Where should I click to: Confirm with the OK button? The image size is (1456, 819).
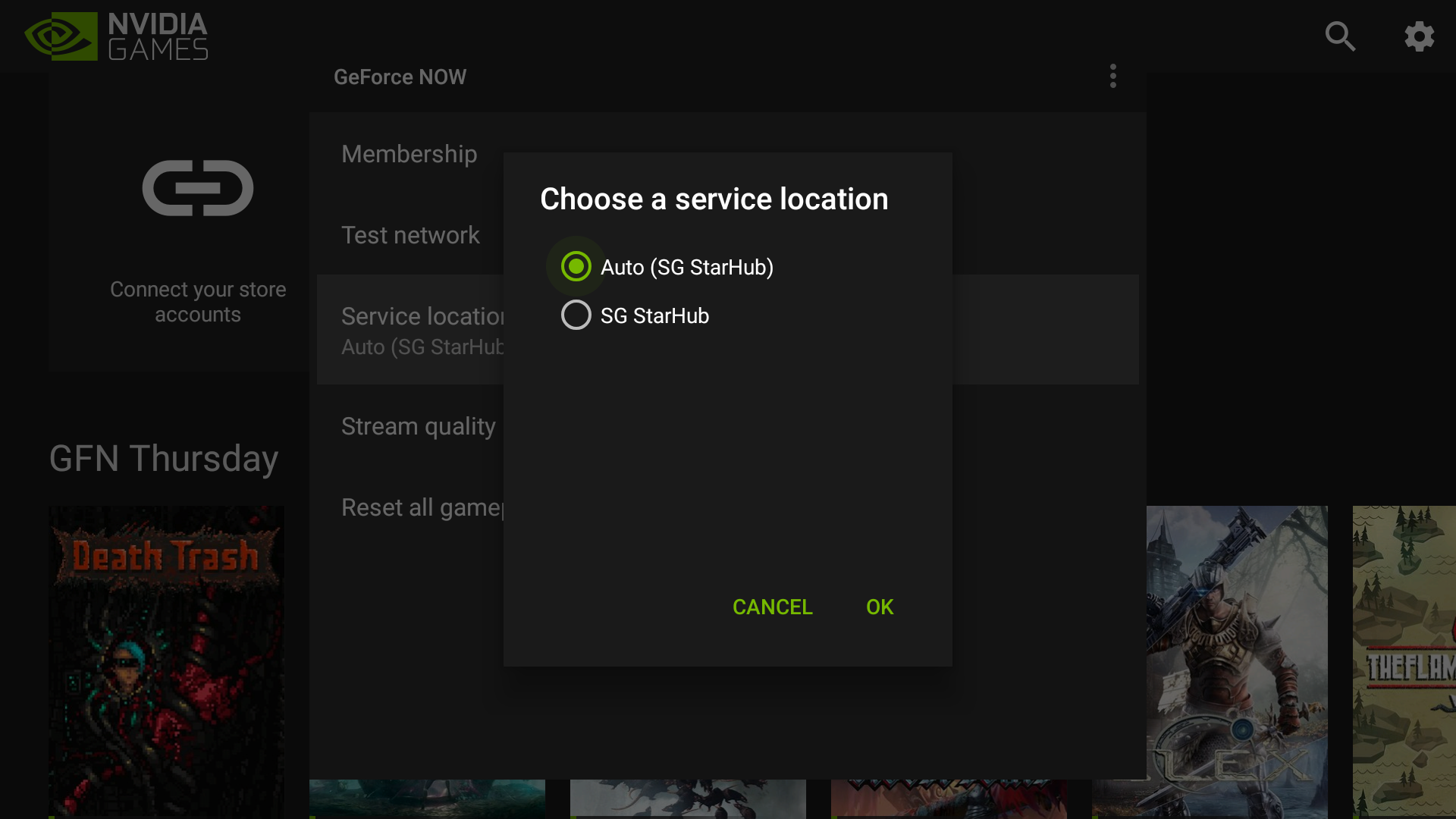880,607
